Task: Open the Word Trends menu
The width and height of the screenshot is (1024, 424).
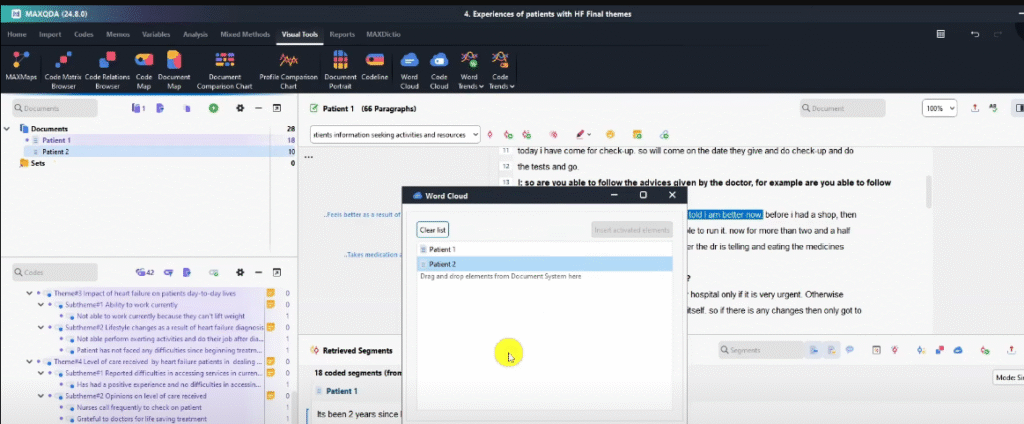Action: [x=470, y=71]
